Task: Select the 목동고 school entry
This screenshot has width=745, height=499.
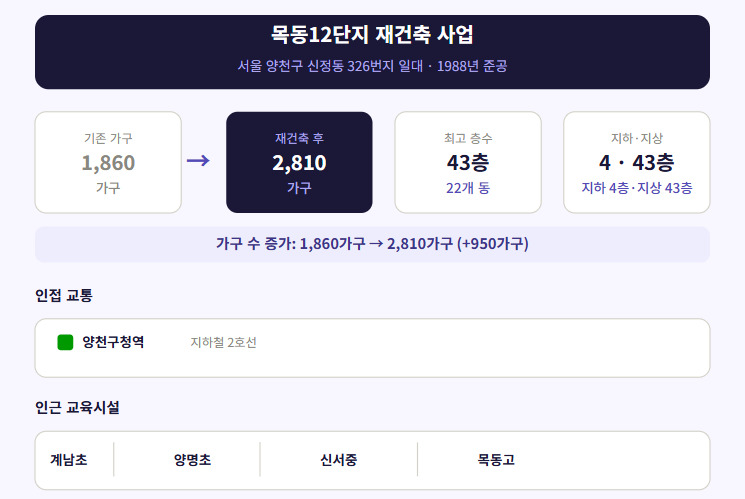Action: (x=496, y=460)
